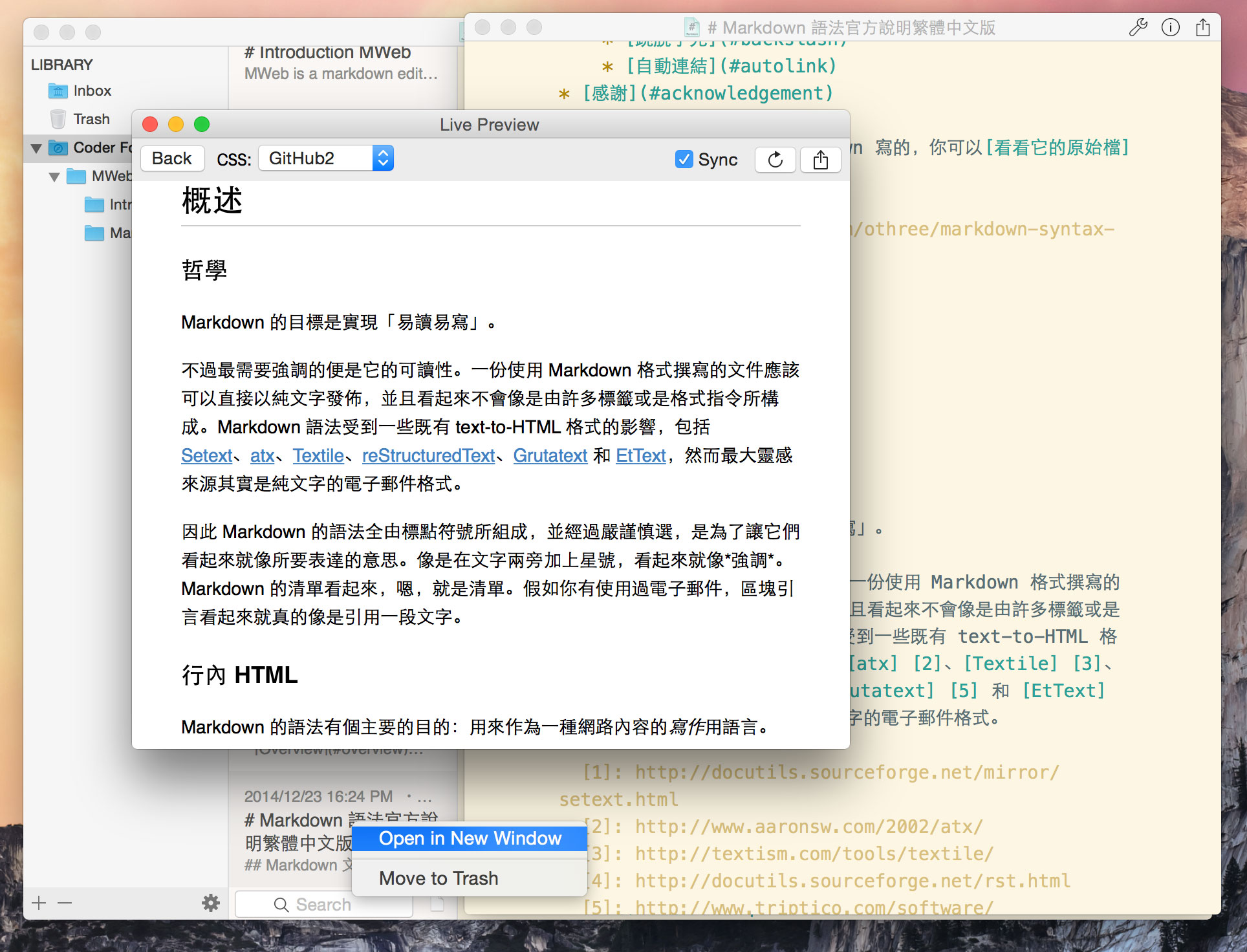The height and width of the screenshot is (952, 1247).
Task: Click the library gear settings icon
Action: tap(211, 903)
